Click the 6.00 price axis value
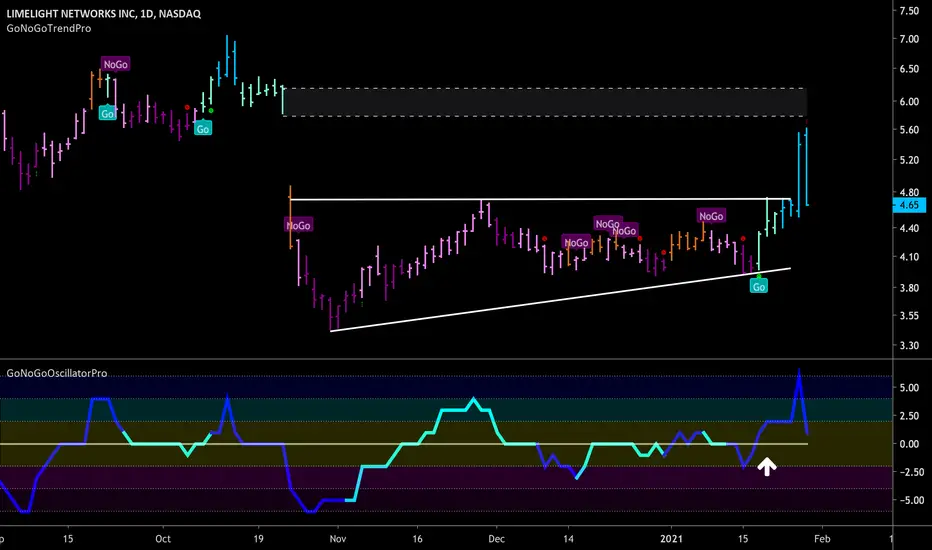This screenshot has width=932, height=550. (909, 102)
